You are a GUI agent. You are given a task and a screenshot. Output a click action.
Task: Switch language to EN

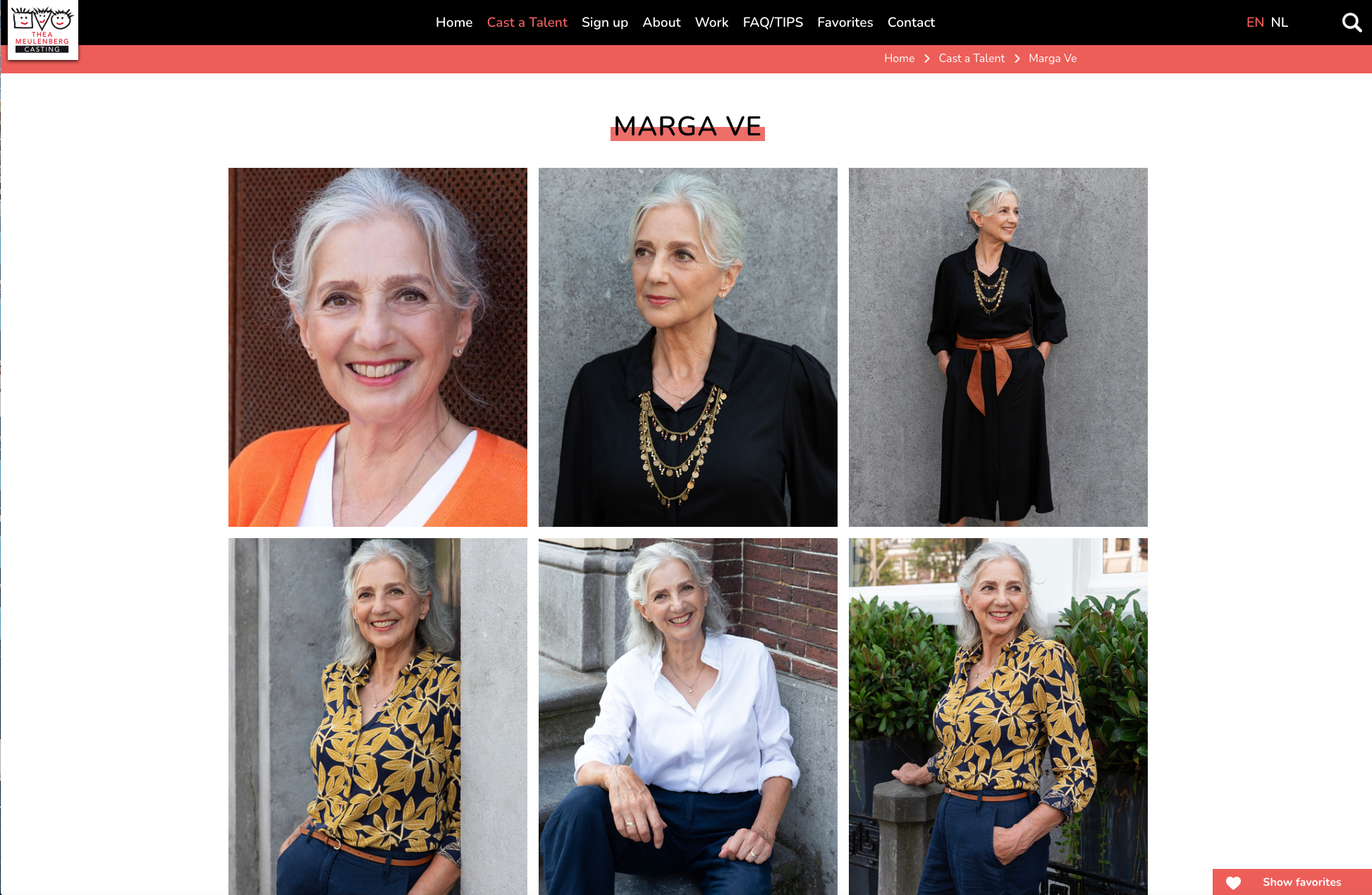click(x=1255, y=23)
